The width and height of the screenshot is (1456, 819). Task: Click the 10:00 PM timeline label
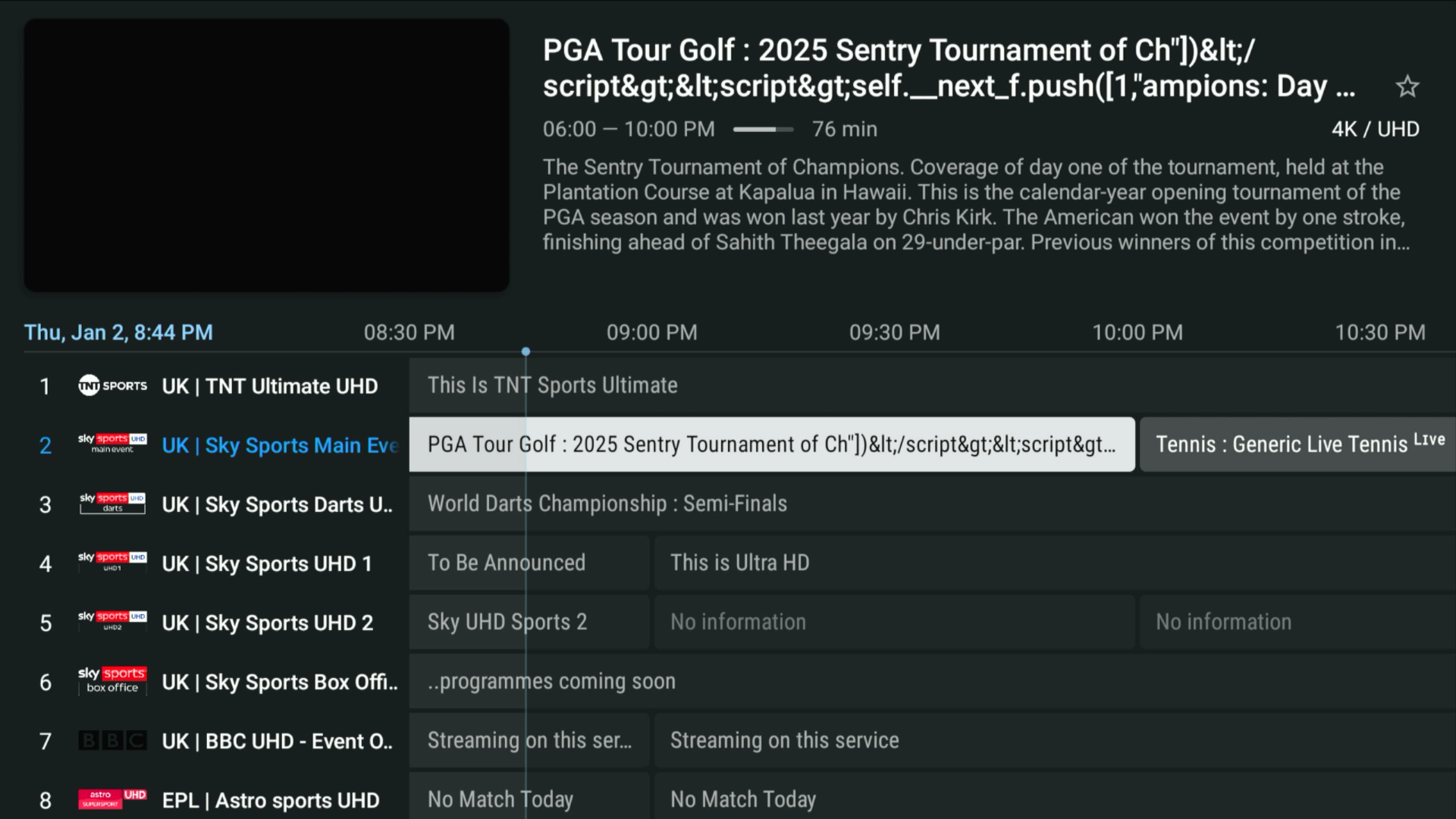(x=1137, y=333)
